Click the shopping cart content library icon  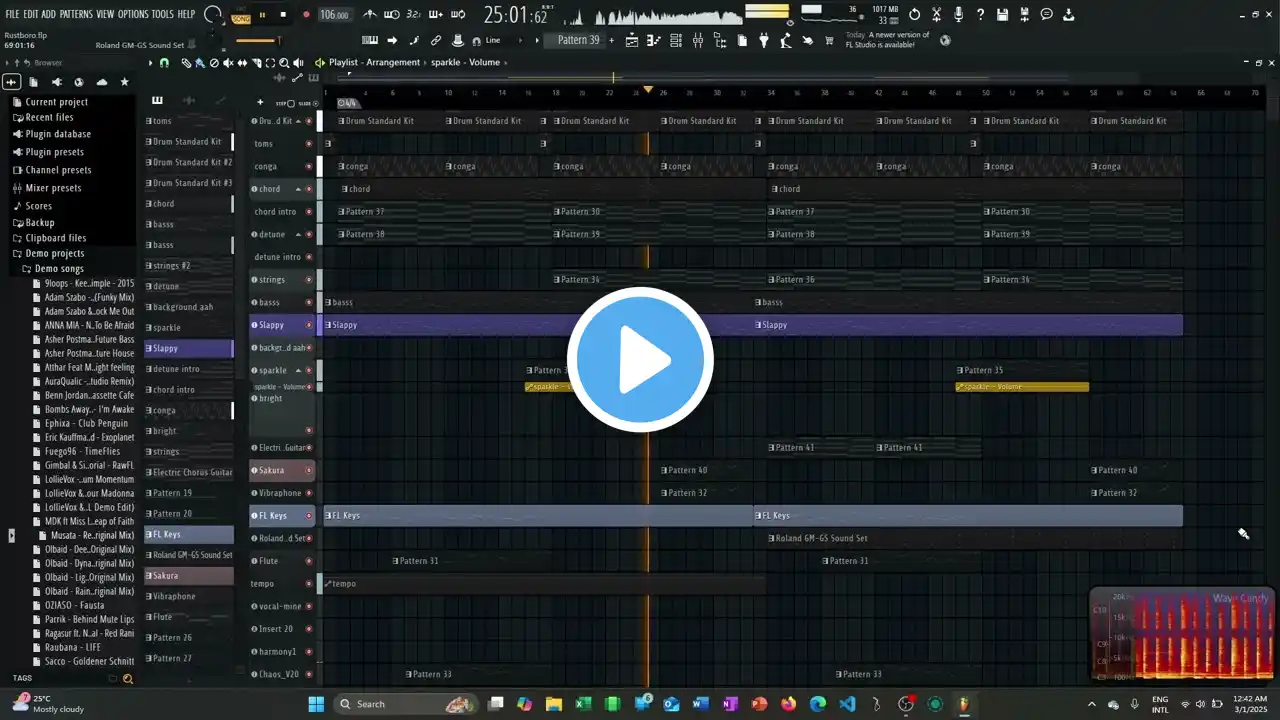point(829,41)
